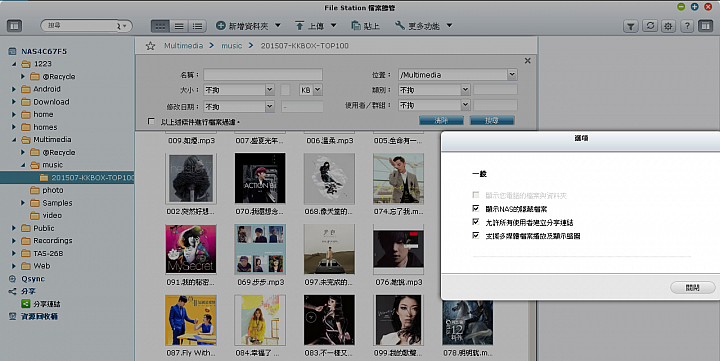Expand the Recordings folder
This screenshot has height=361, width=720.
point(14,241)
